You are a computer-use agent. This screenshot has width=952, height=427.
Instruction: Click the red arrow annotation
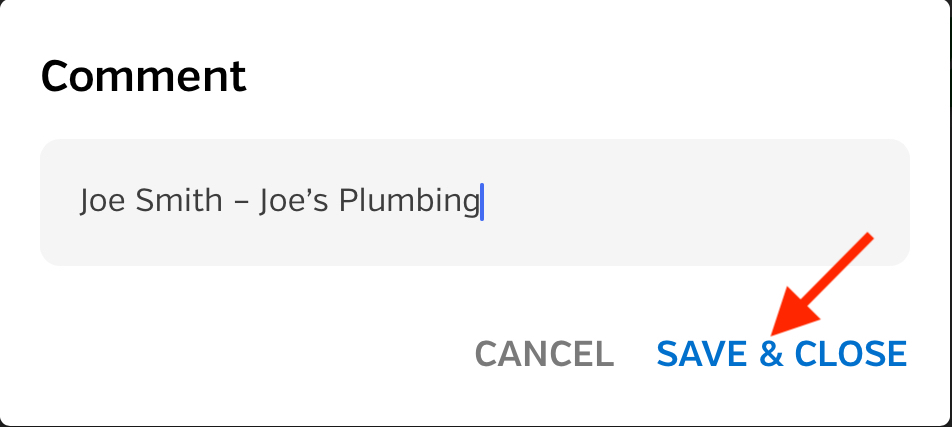[822, 284]
